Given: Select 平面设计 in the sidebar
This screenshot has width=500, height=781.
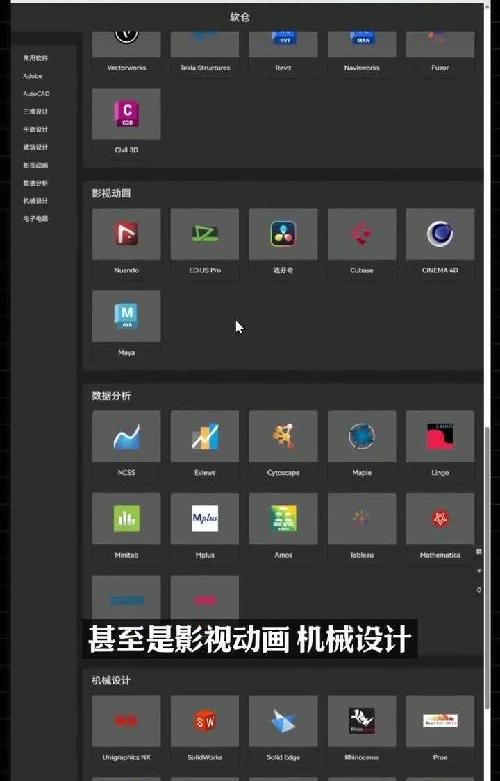Looking at the screenshot, I should click(35, 130).
